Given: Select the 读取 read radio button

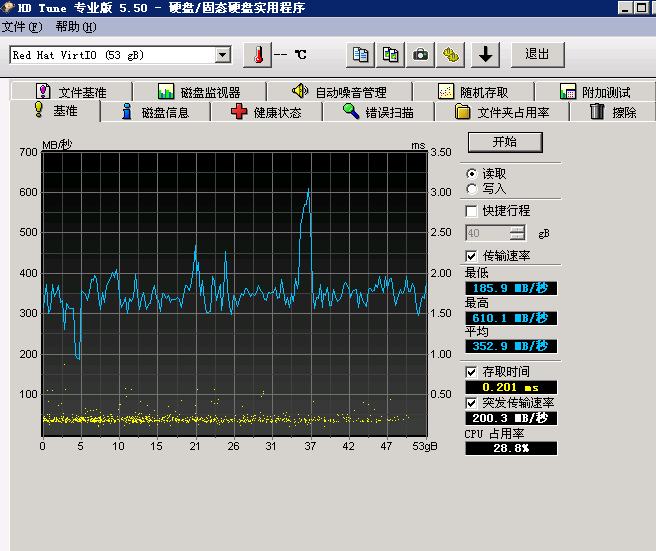Looking at the screenshot, I should 472,173.
